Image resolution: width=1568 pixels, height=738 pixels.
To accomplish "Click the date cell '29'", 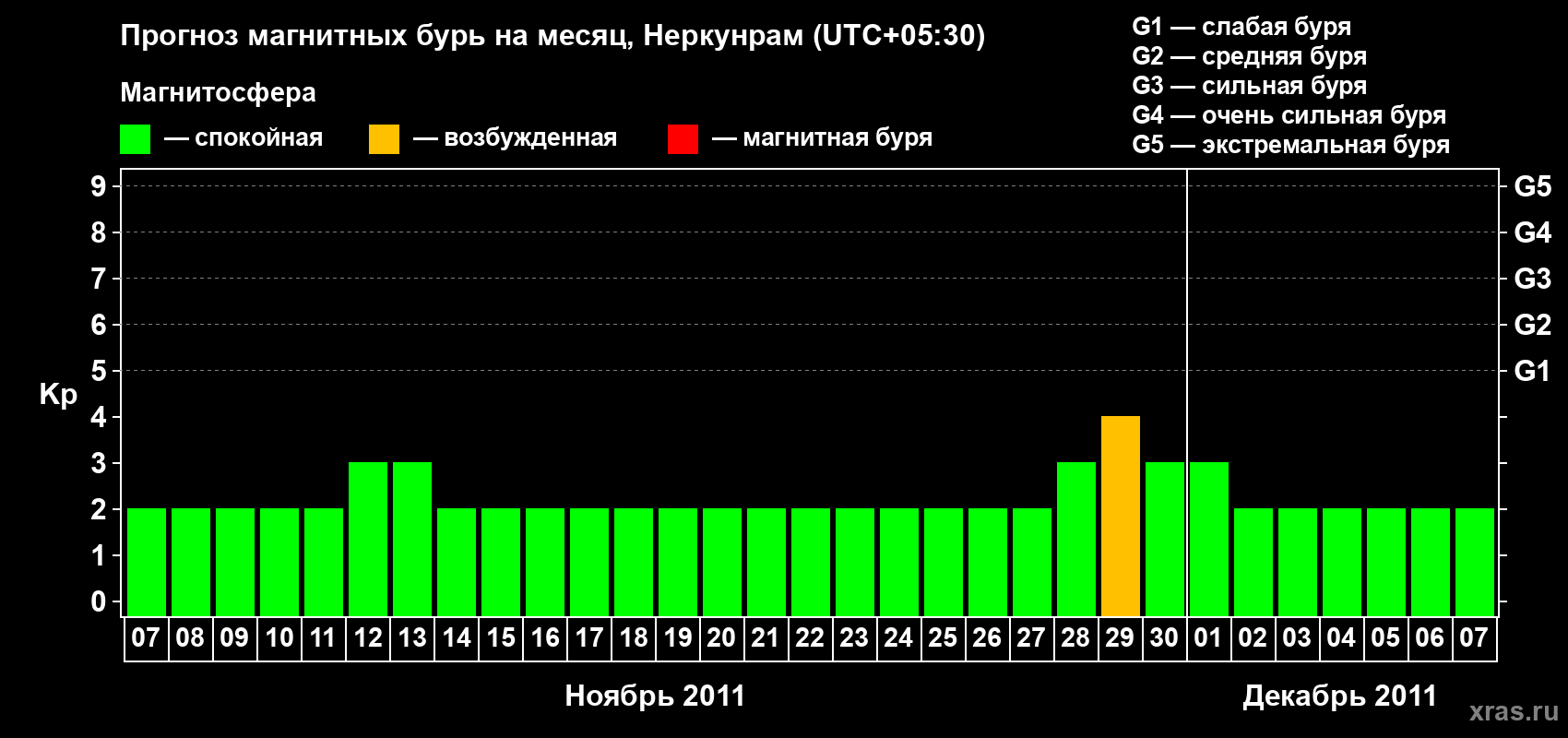I will pos(1121,638).
